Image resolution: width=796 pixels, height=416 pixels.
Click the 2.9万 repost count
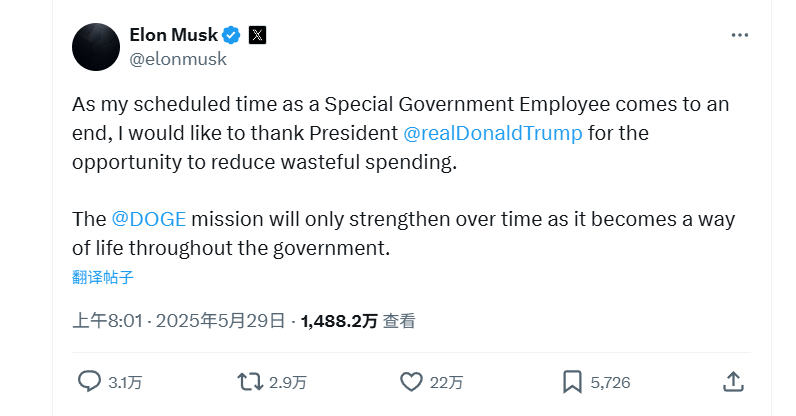(287, 382)
